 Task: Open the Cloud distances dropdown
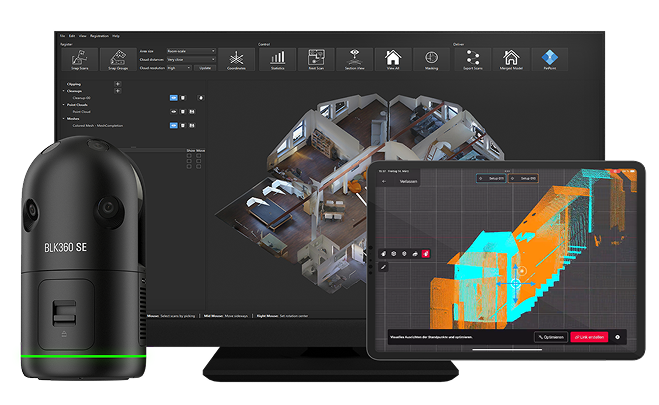tap(190, 59)
